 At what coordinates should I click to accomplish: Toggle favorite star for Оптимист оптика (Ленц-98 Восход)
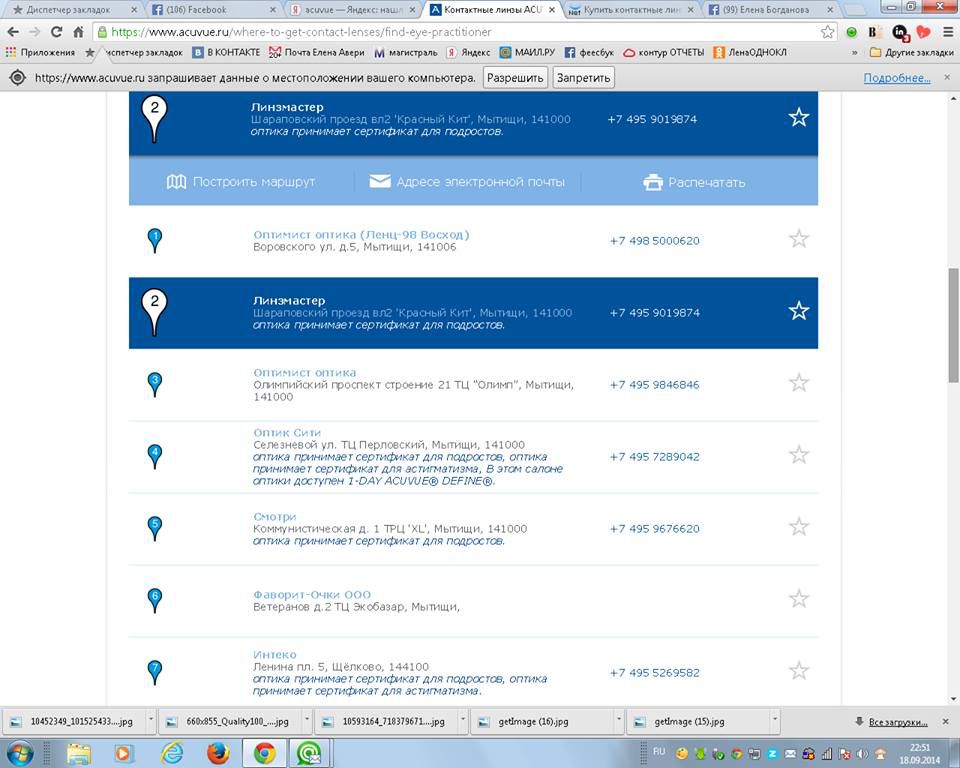coord(798,239)
